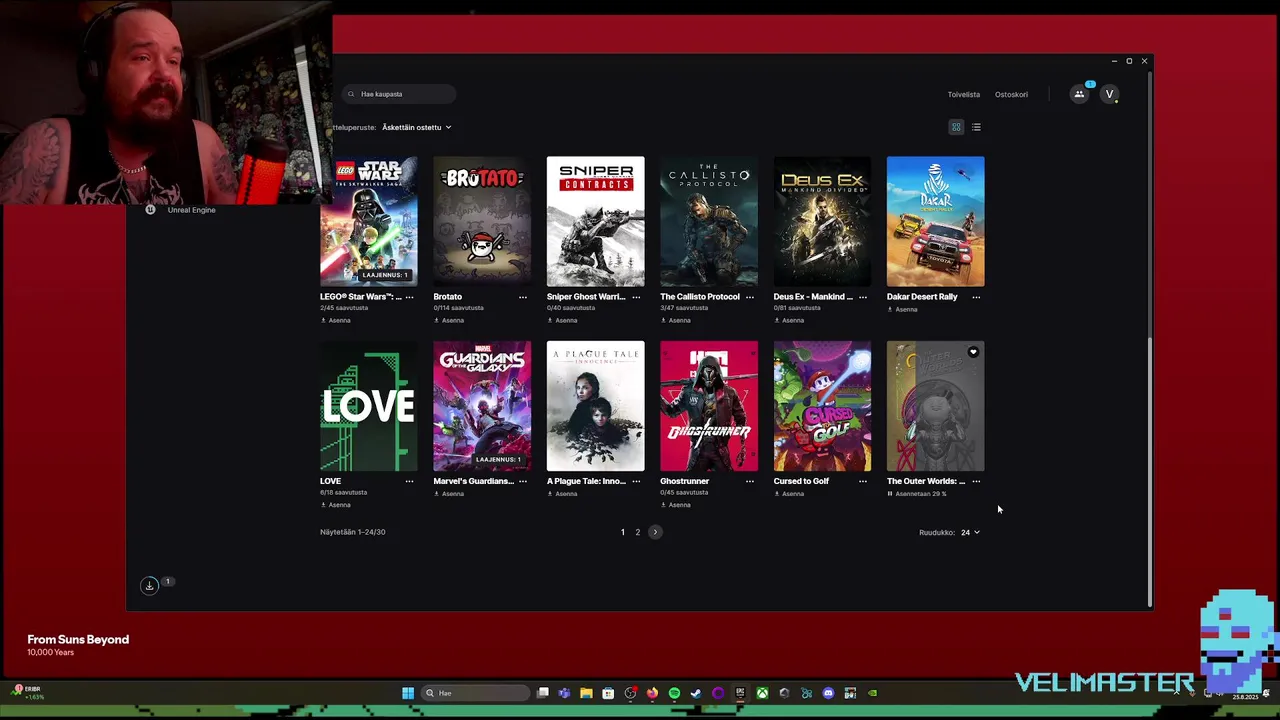
Task: Open options menu for The Outer Worlds
Action: coord(976,481)
